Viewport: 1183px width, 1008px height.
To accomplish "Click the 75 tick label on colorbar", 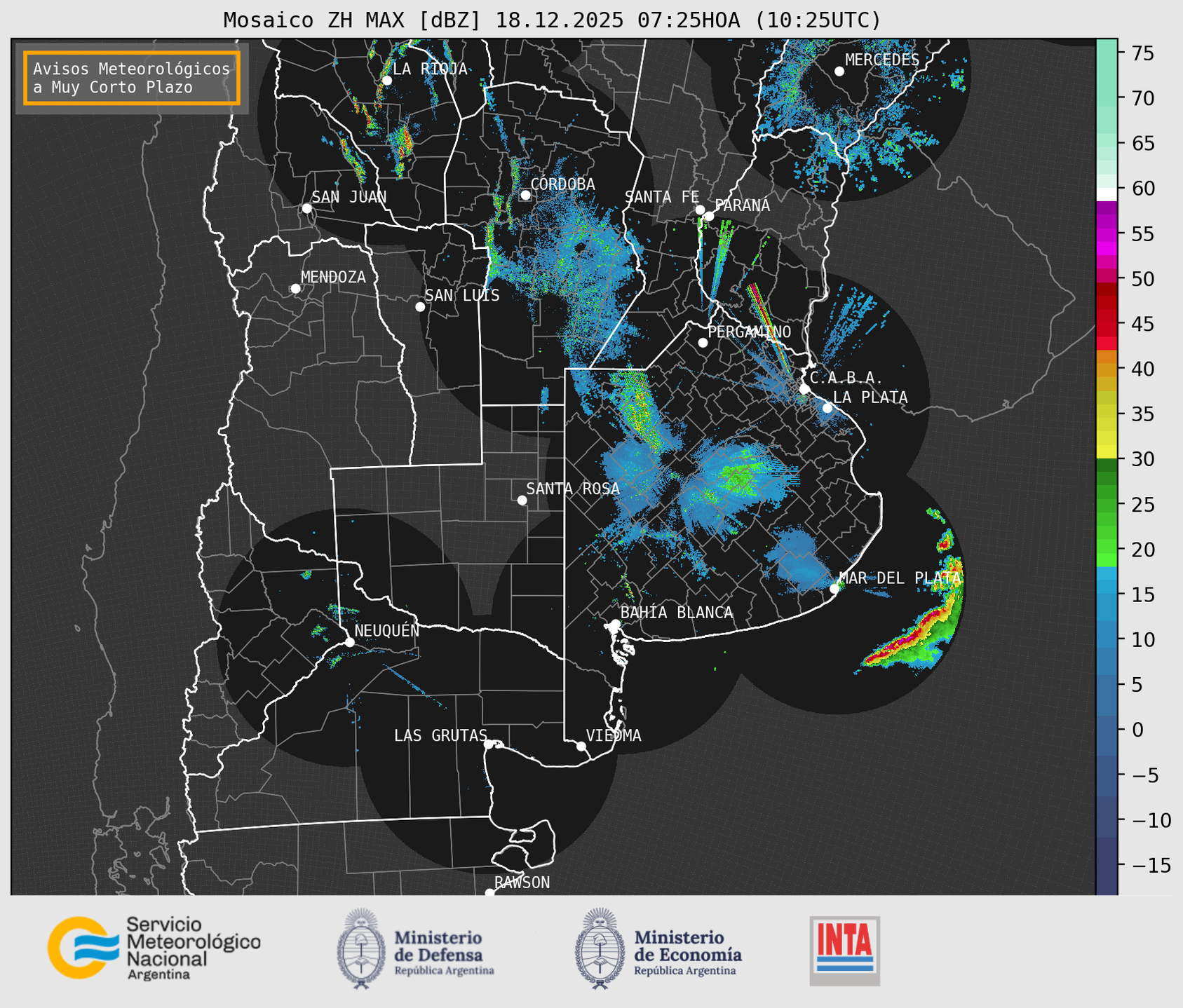I will pyautogui.click(x=1142, y=53).
